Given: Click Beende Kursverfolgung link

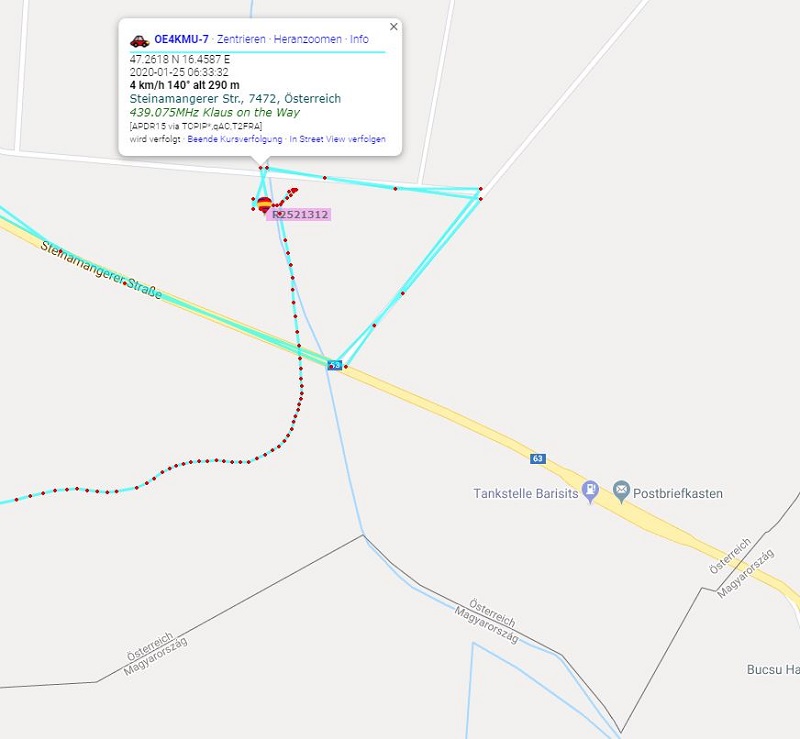Looking at the screenshot, I should click(x=235, y=139).
